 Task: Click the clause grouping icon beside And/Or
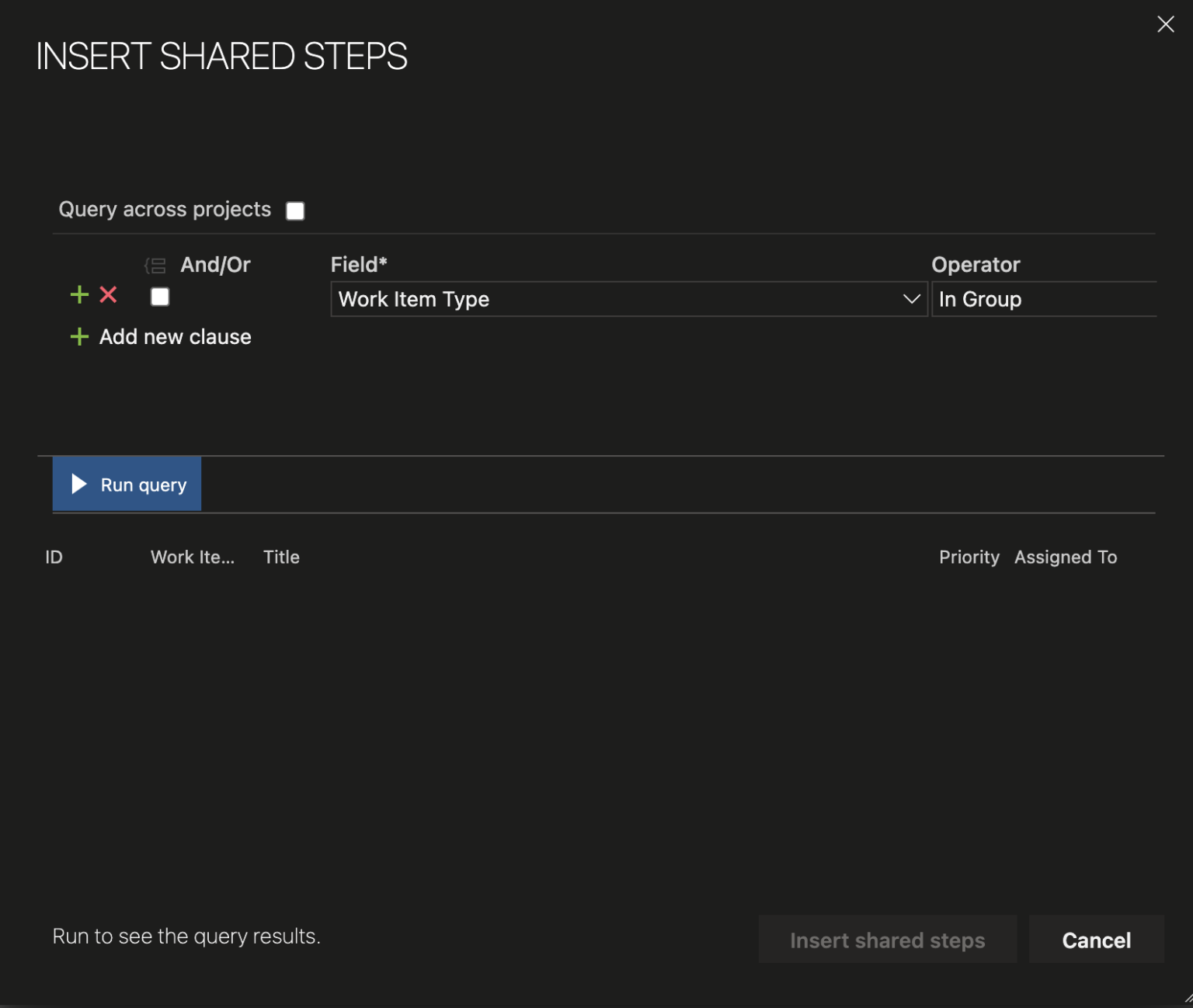pos(155,265)
